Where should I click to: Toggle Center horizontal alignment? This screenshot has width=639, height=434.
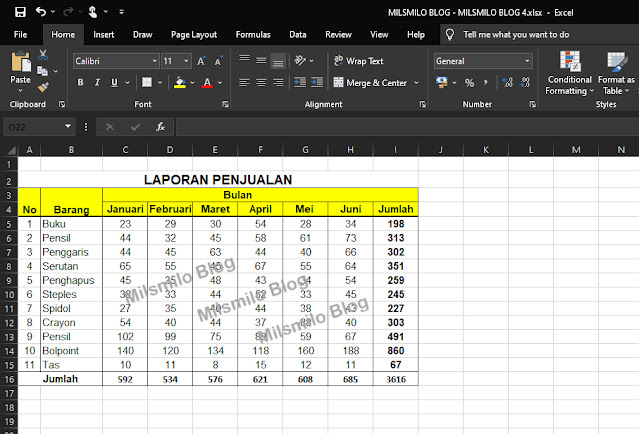(x=261, y=83)
